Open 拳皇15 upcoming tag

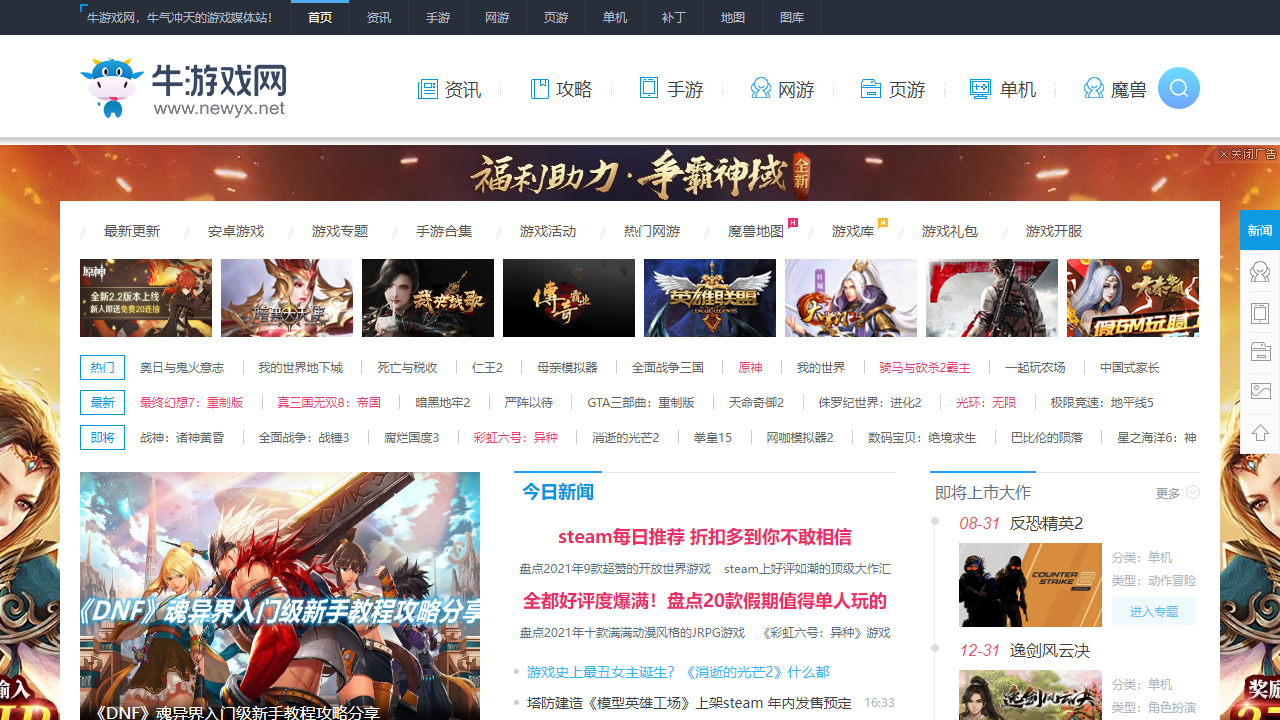click(713, 438)
